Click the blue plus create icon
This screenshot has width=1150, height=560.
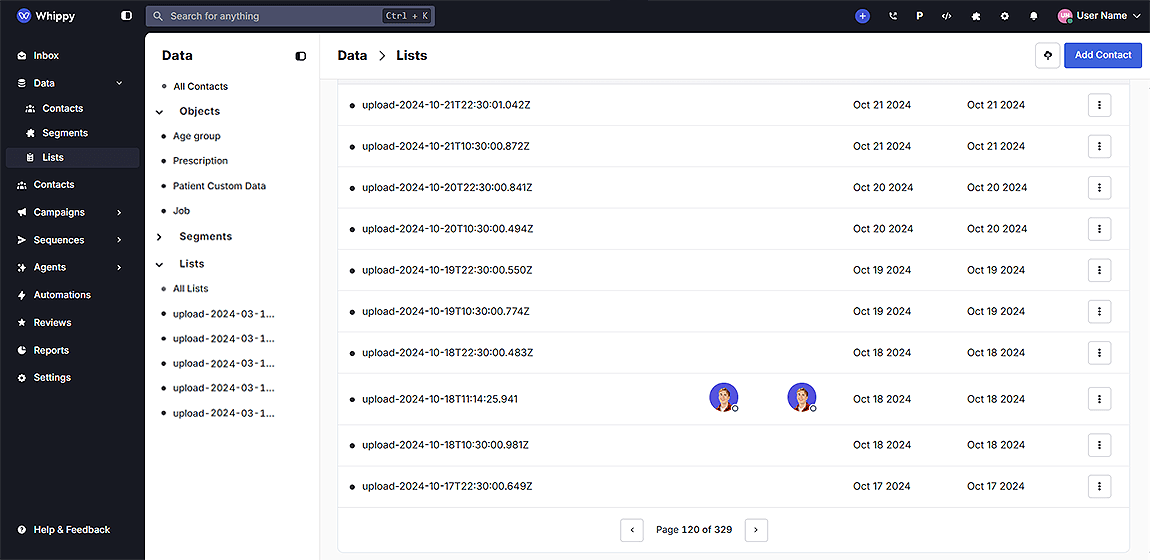862,15
